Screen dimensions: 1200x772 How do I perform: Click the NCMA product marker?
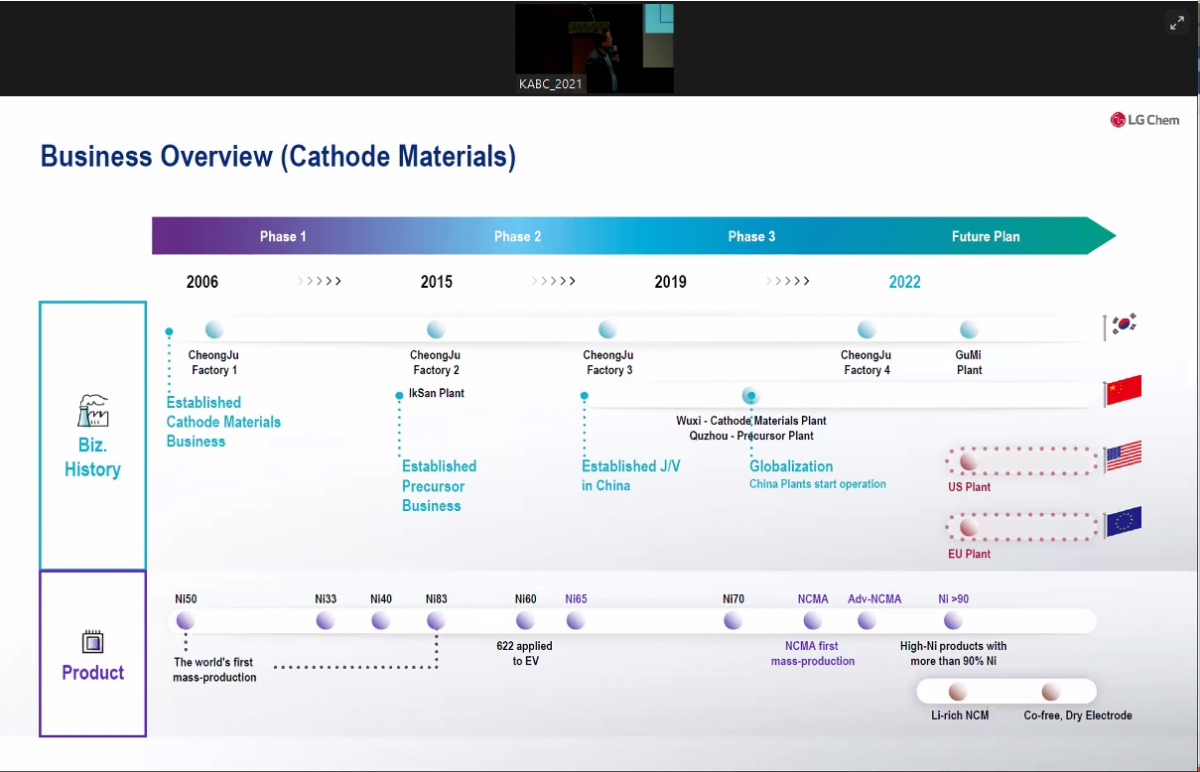point(812,621)
